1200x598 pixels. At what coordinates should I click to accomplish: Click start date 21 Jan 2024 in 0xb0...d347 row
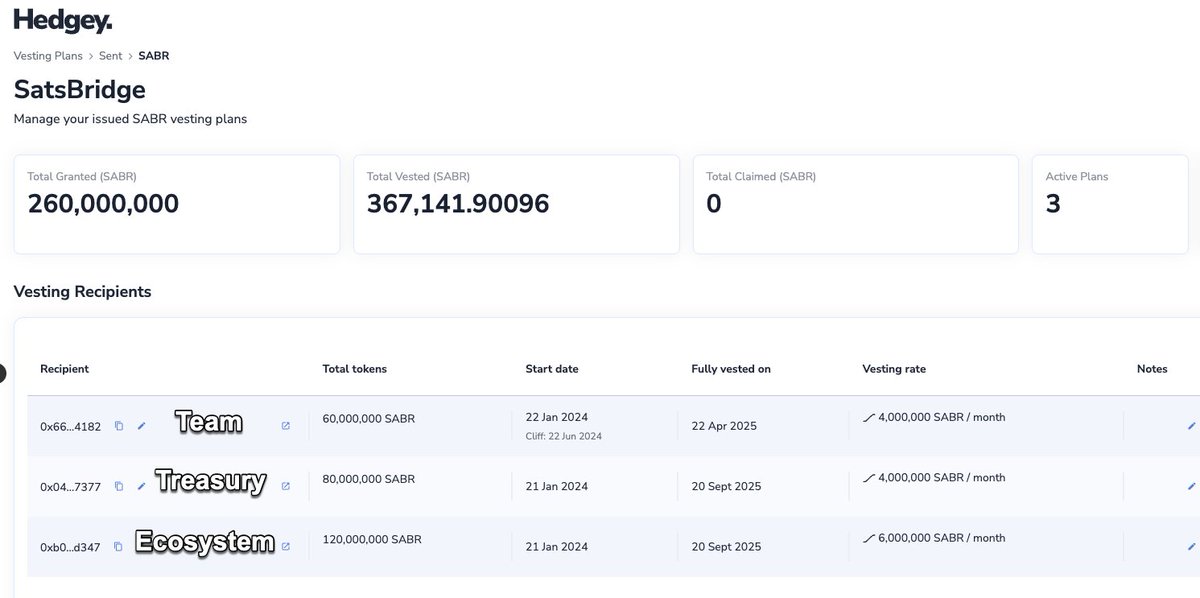pyautogui.click(x=557, y=547)
